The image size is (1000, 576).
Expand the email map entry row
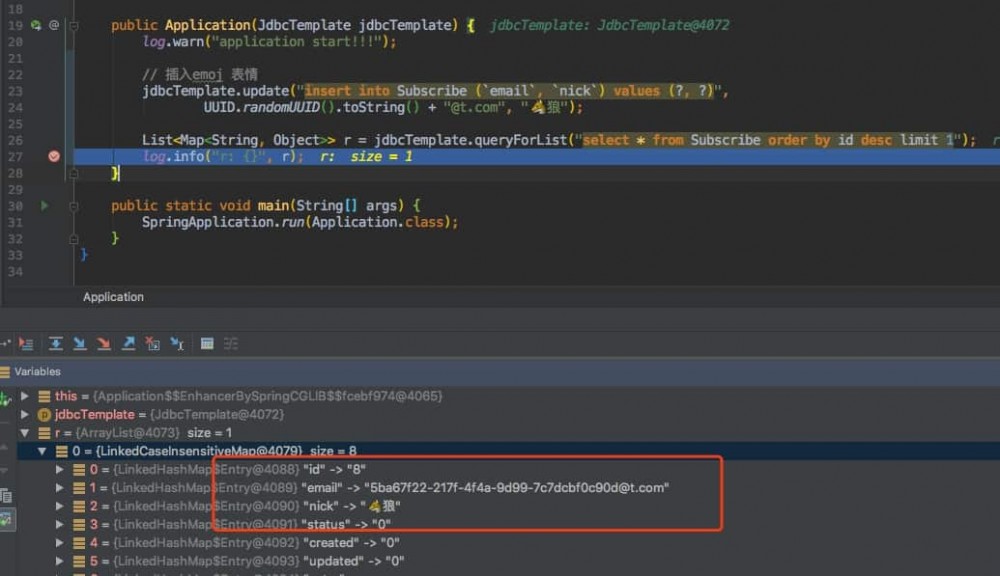pyautogui.click(x=60, y=487)
